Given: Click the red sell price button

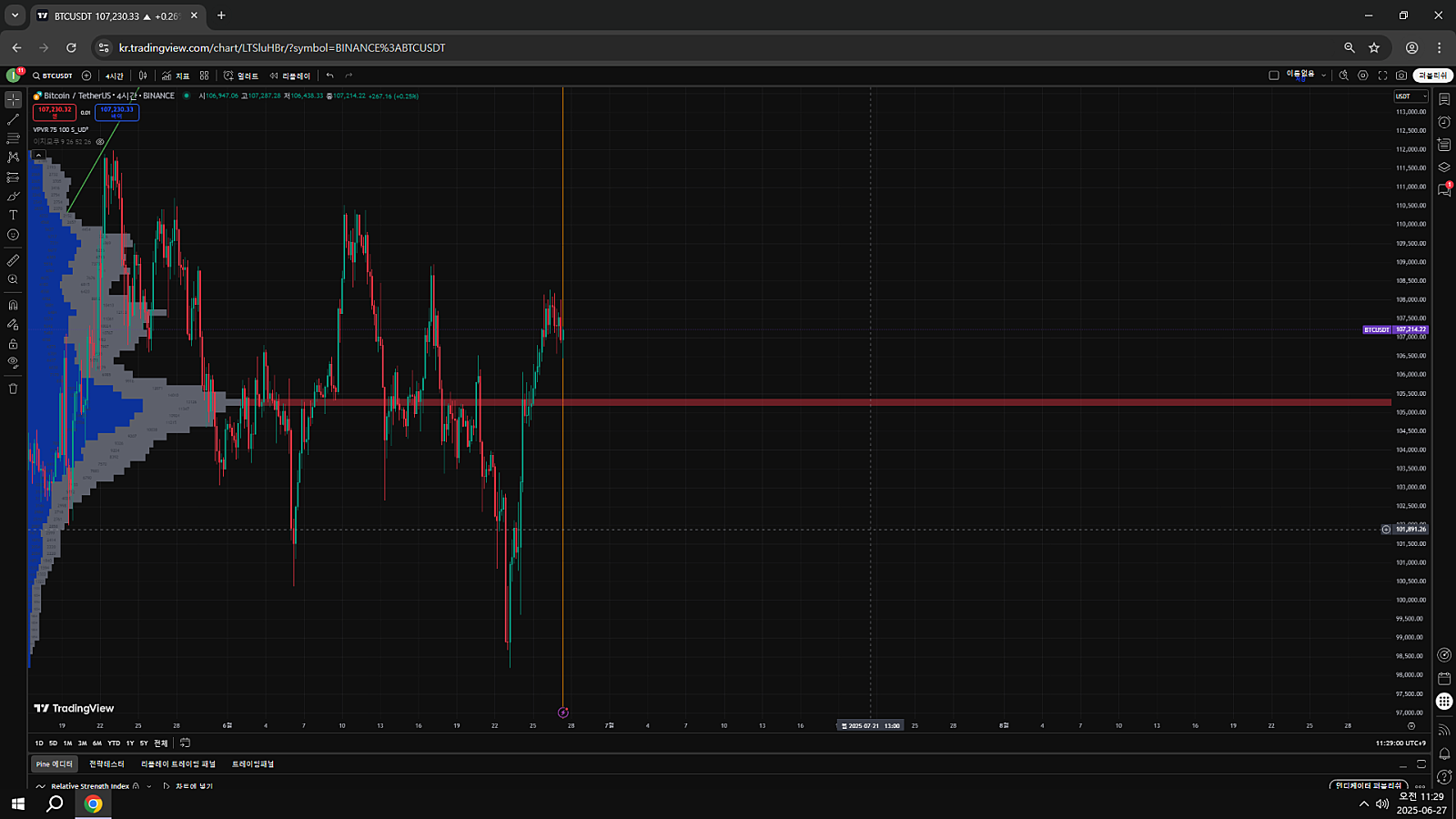Looking at the screenshot, I should point(55,112).
